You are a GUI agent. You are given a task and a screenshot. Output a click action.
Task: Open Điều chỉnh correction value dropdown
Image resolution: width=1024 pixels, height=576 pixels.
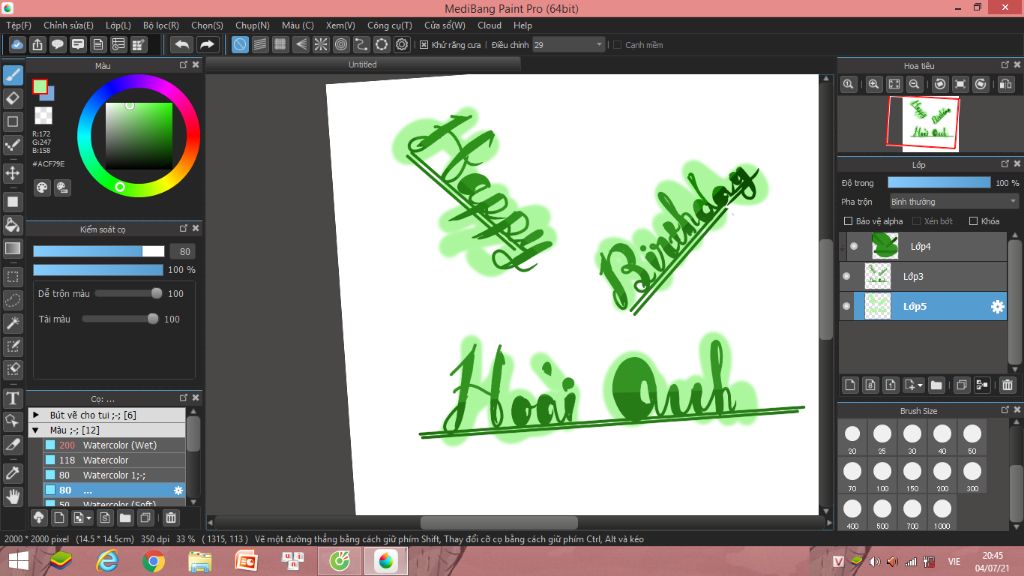[x=568, y=44]
